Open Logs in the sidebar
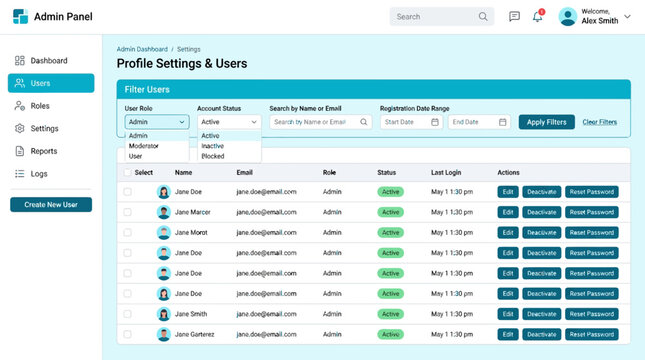645x360 pixels. [51, 174]
